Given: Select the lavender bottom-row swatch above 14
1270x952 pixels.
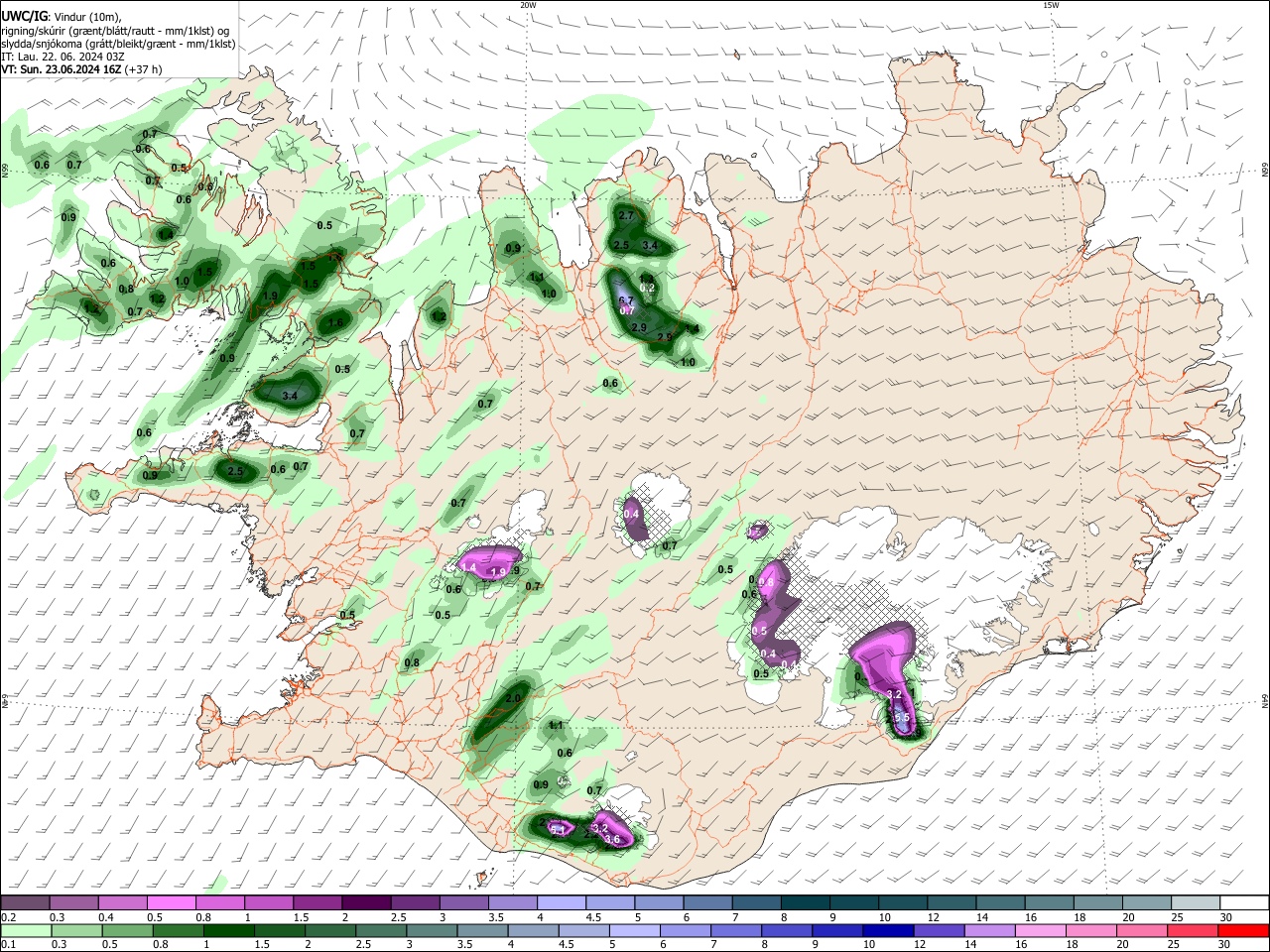Looking at the screenshot, I should (990, 931).
